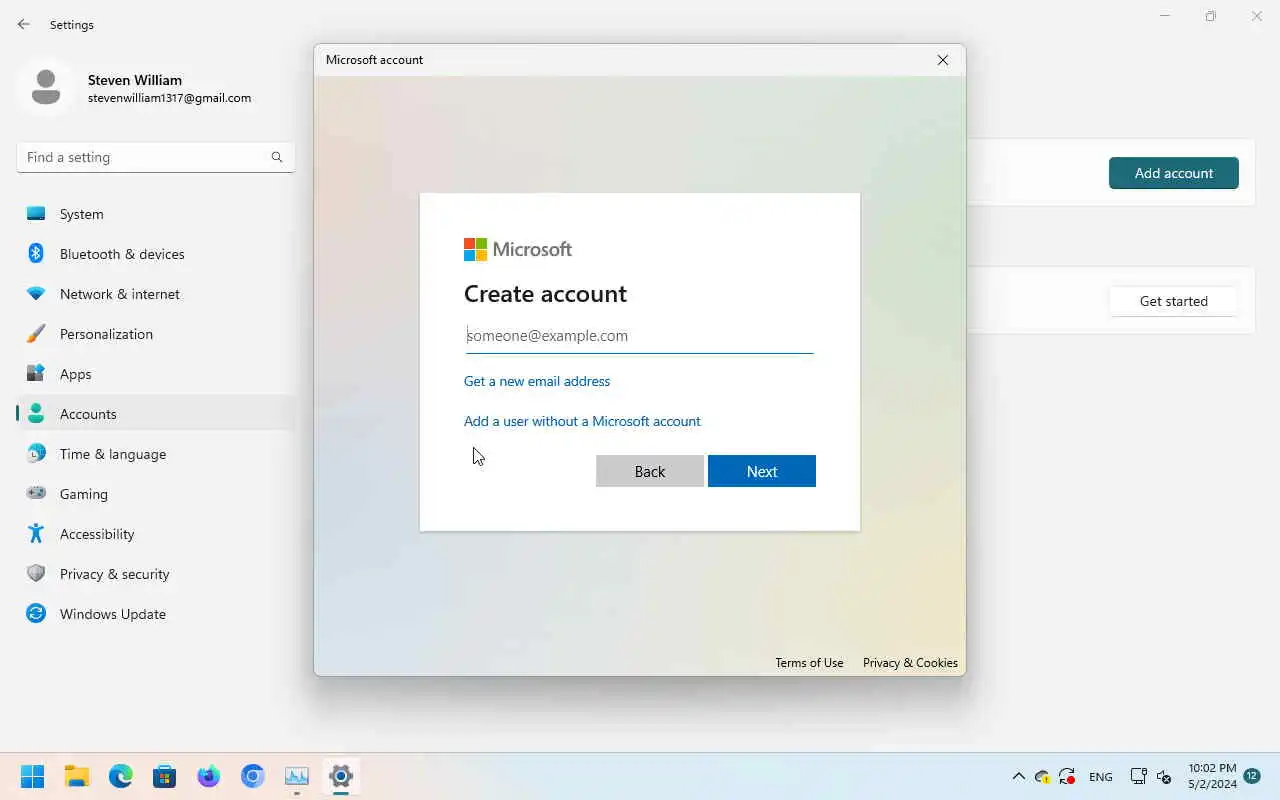Open Bluetooth & devices settings
The width and height of the screenshot is (1280, 800).
point(155,254)
